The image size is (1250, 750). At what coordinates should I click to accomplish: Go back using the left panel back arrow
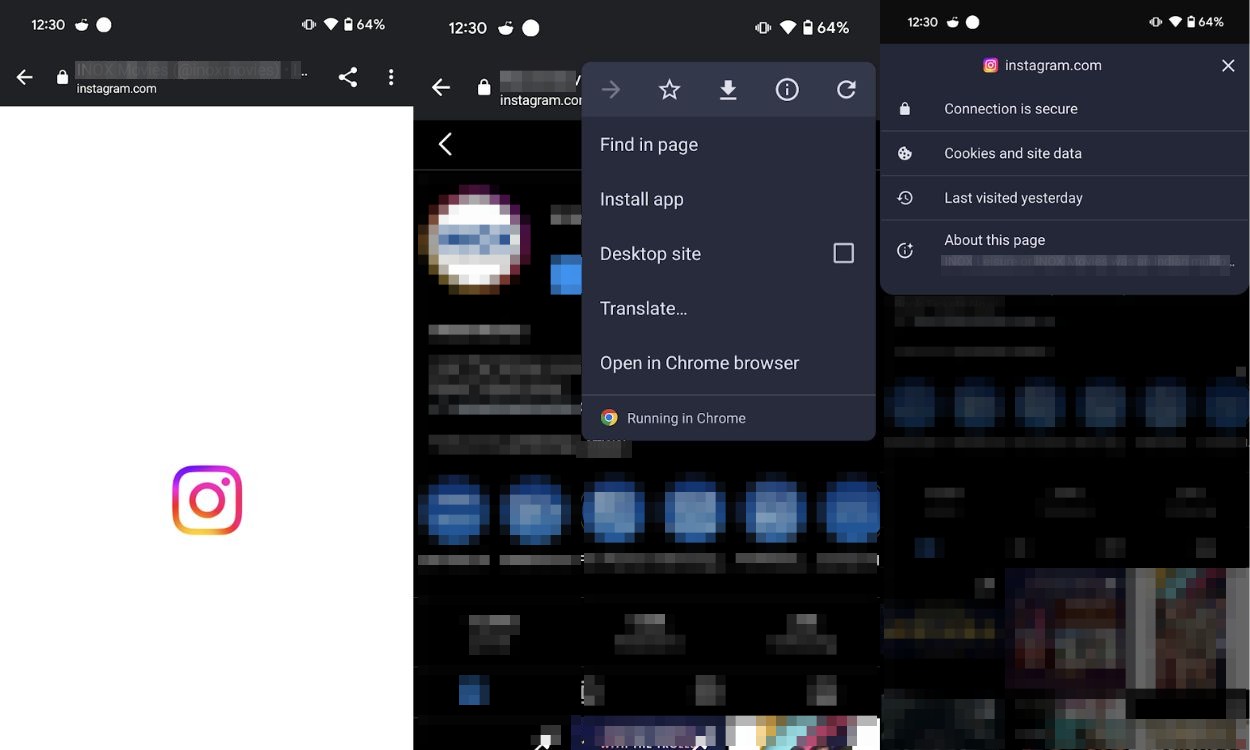25,77
